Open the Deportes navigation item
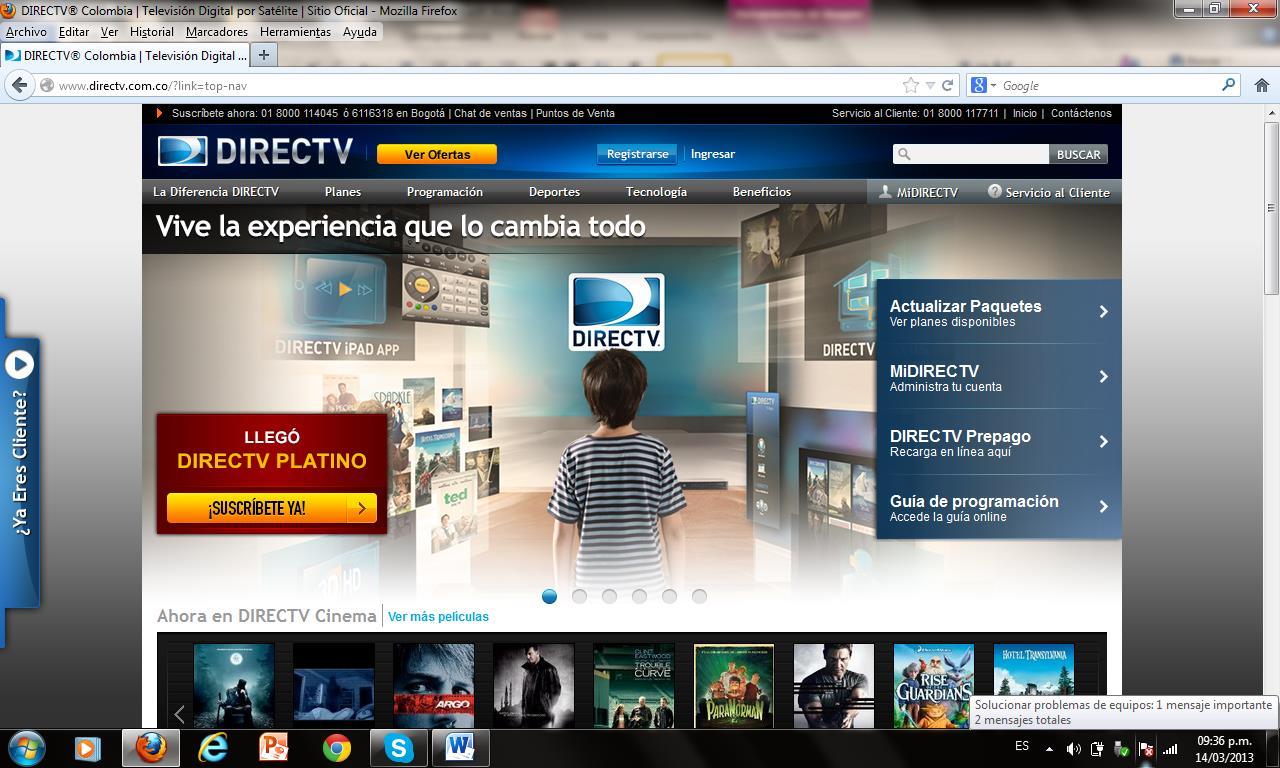The image size is (1280, 768). [554, 192]
